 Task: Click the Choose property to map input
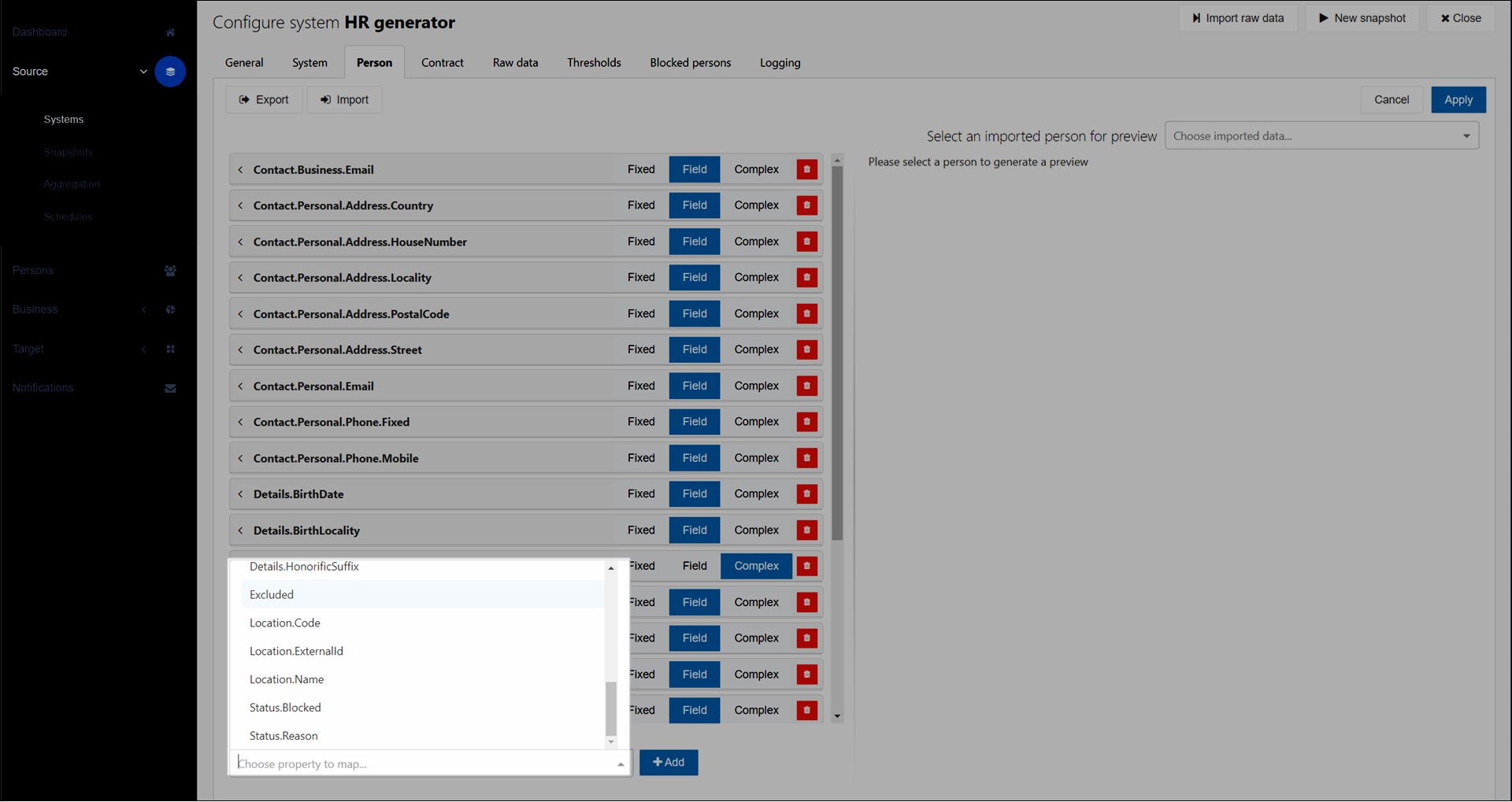429,763
